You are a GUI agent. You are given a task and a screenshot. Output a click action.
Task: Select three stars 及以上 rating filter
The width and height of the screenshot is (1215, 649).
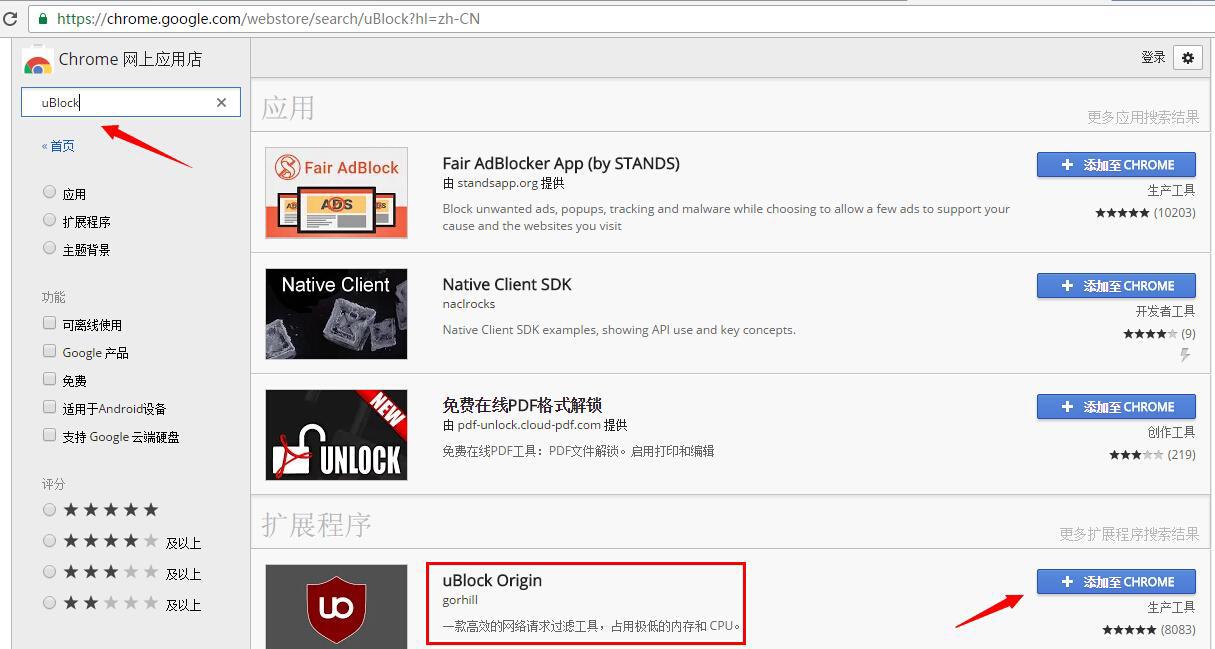[x=50, y=572]
